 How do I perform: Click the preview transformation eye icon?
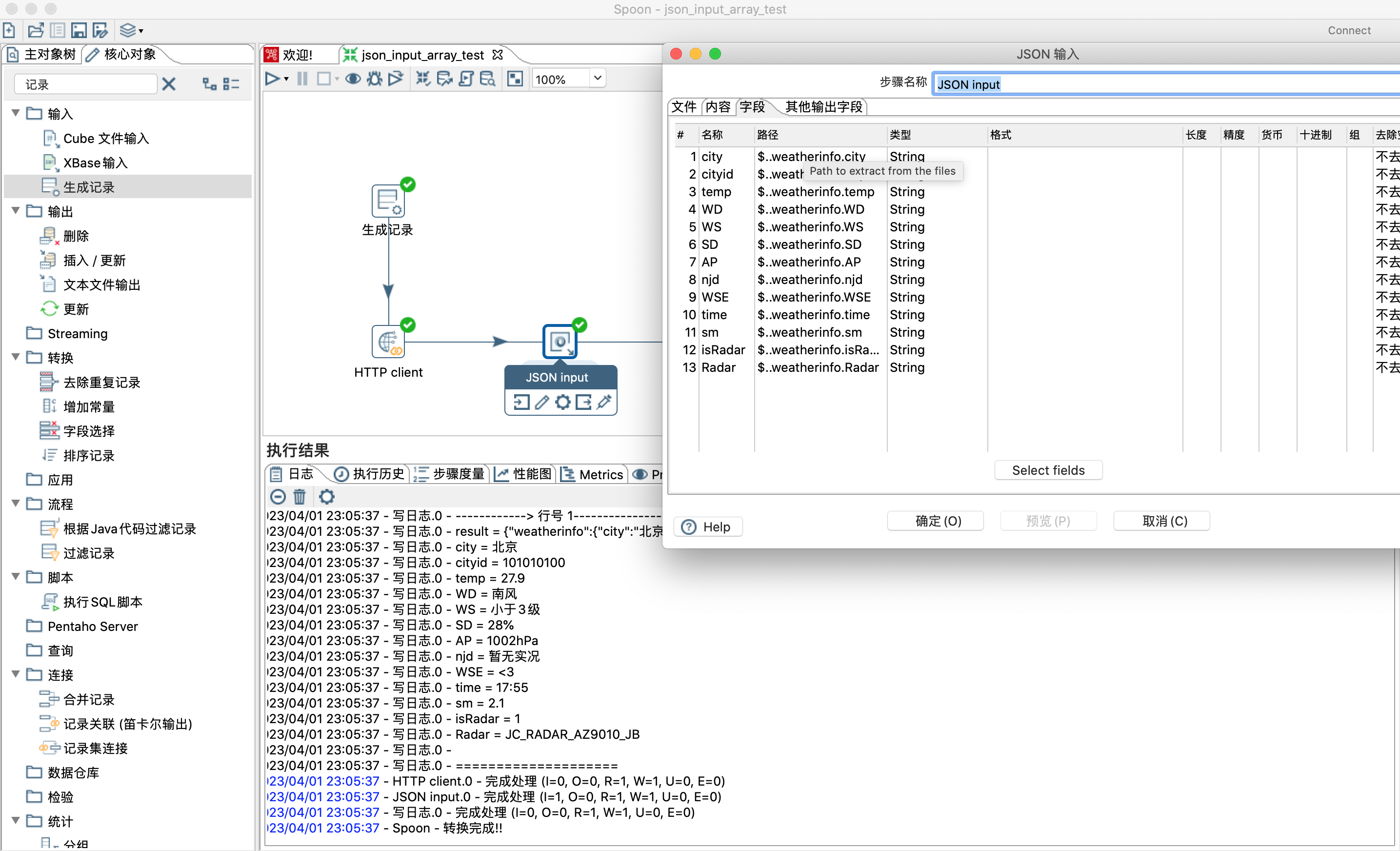(x=353, y=79)
